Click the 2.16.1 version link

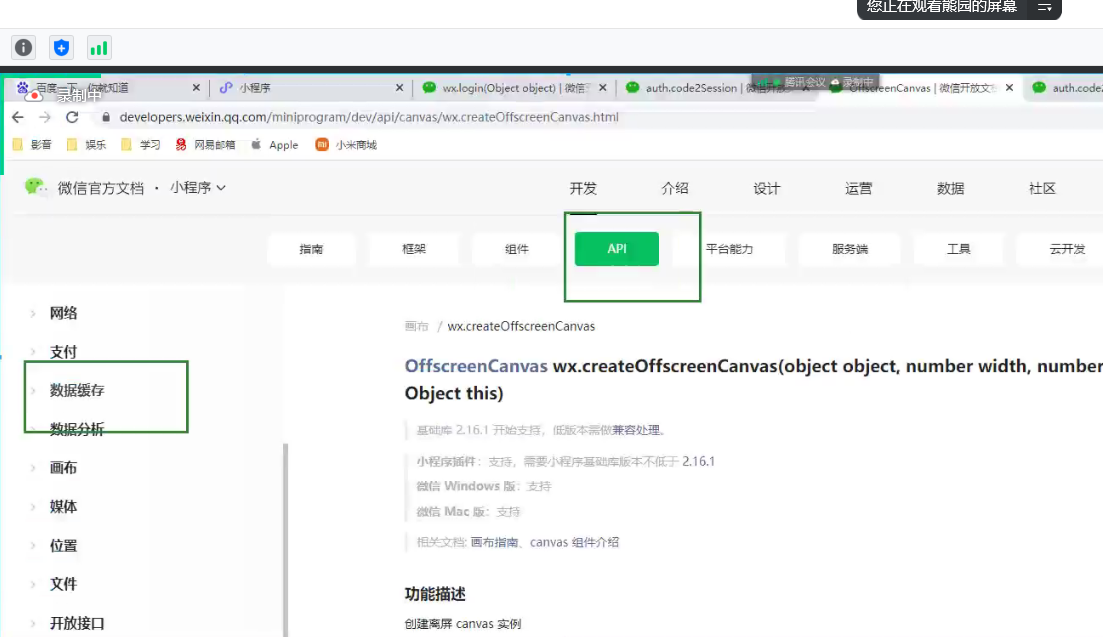click(x=699, y=461)
